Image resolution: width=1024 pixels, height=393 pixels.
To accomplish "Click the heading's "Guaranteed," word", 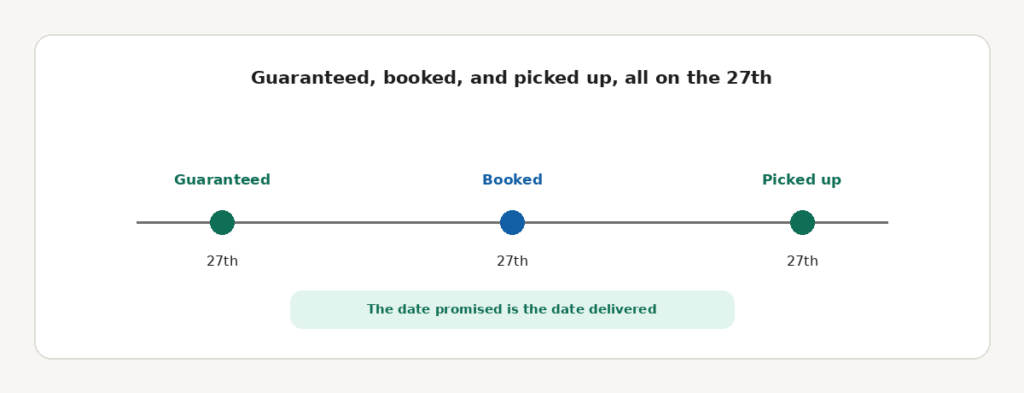I will (314, 78).
